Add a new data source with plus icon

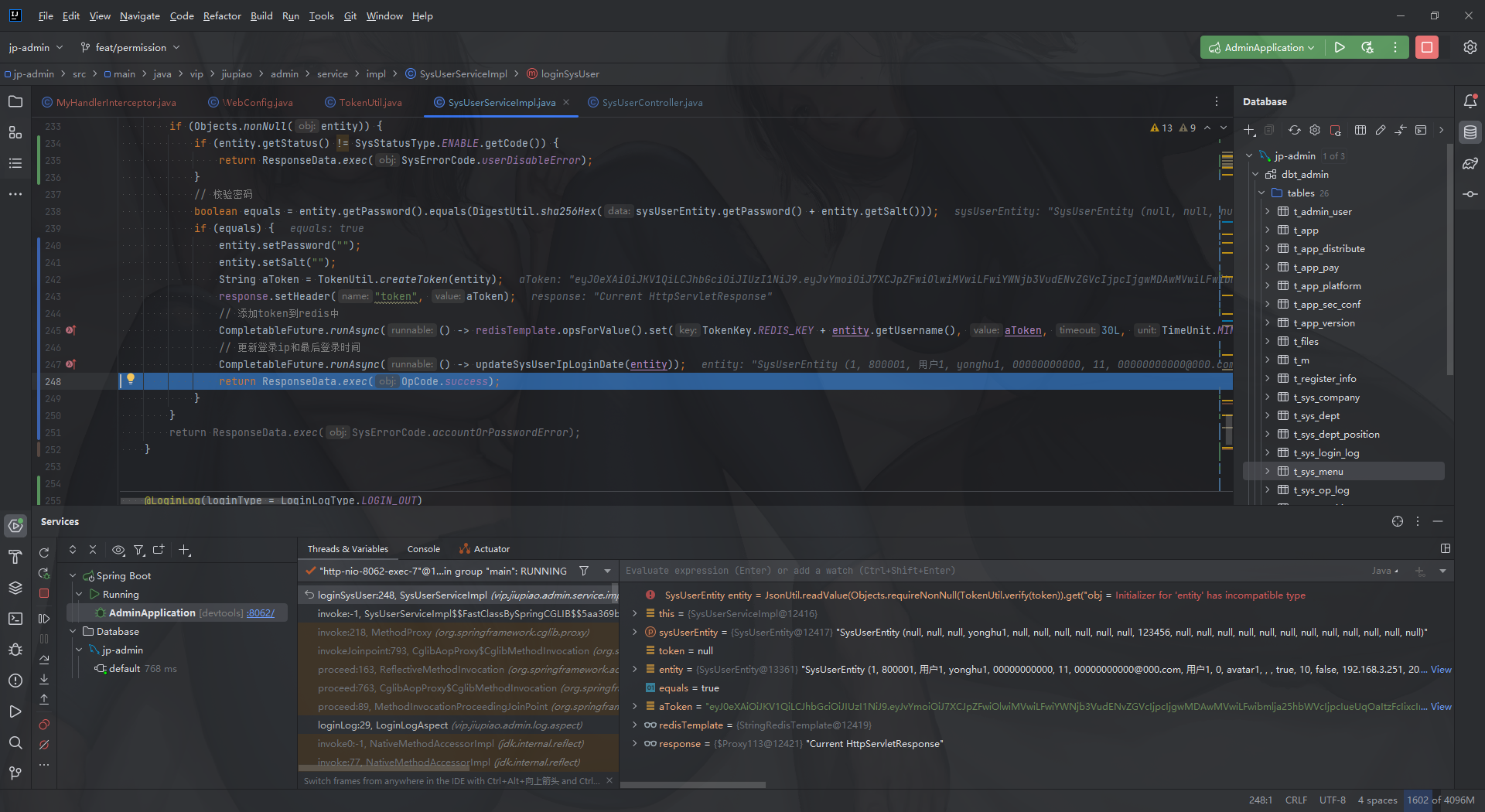pyautogui.click(x=1249, y=130)
